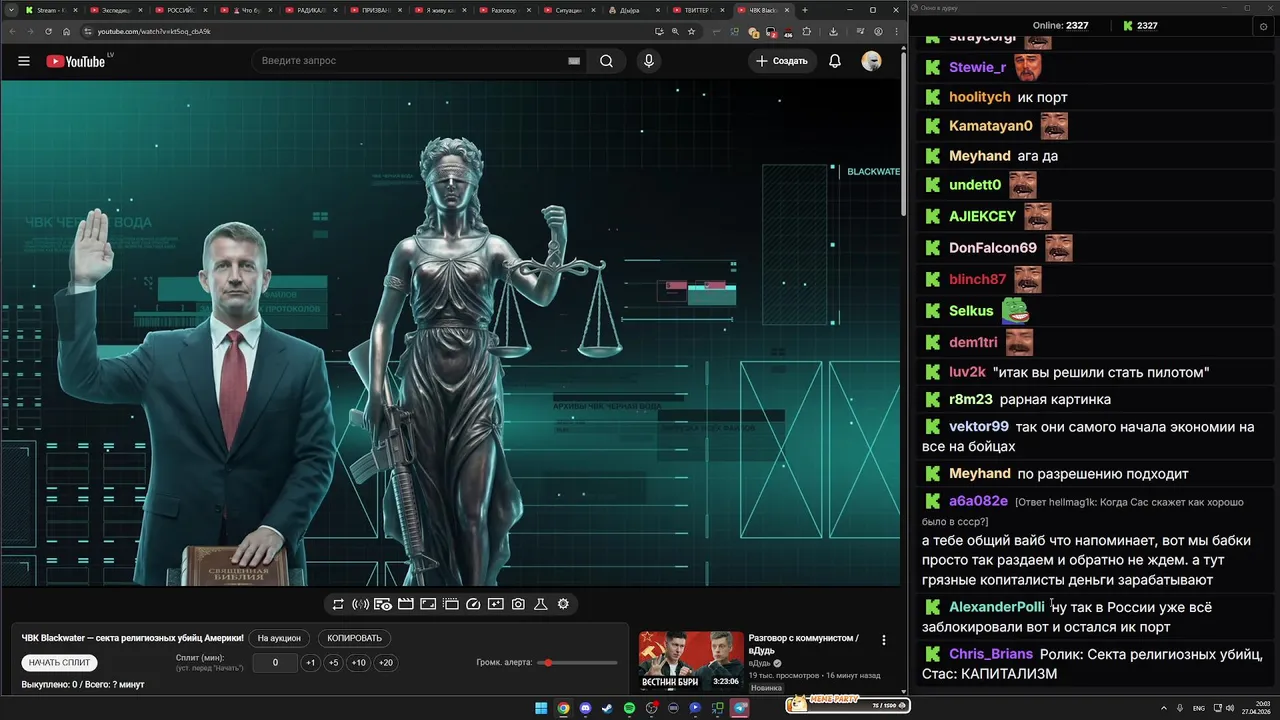Viewport: 1280px width, 720px height.
Task: Open the YouTube account avatar menu
Action: pos(872,61)
